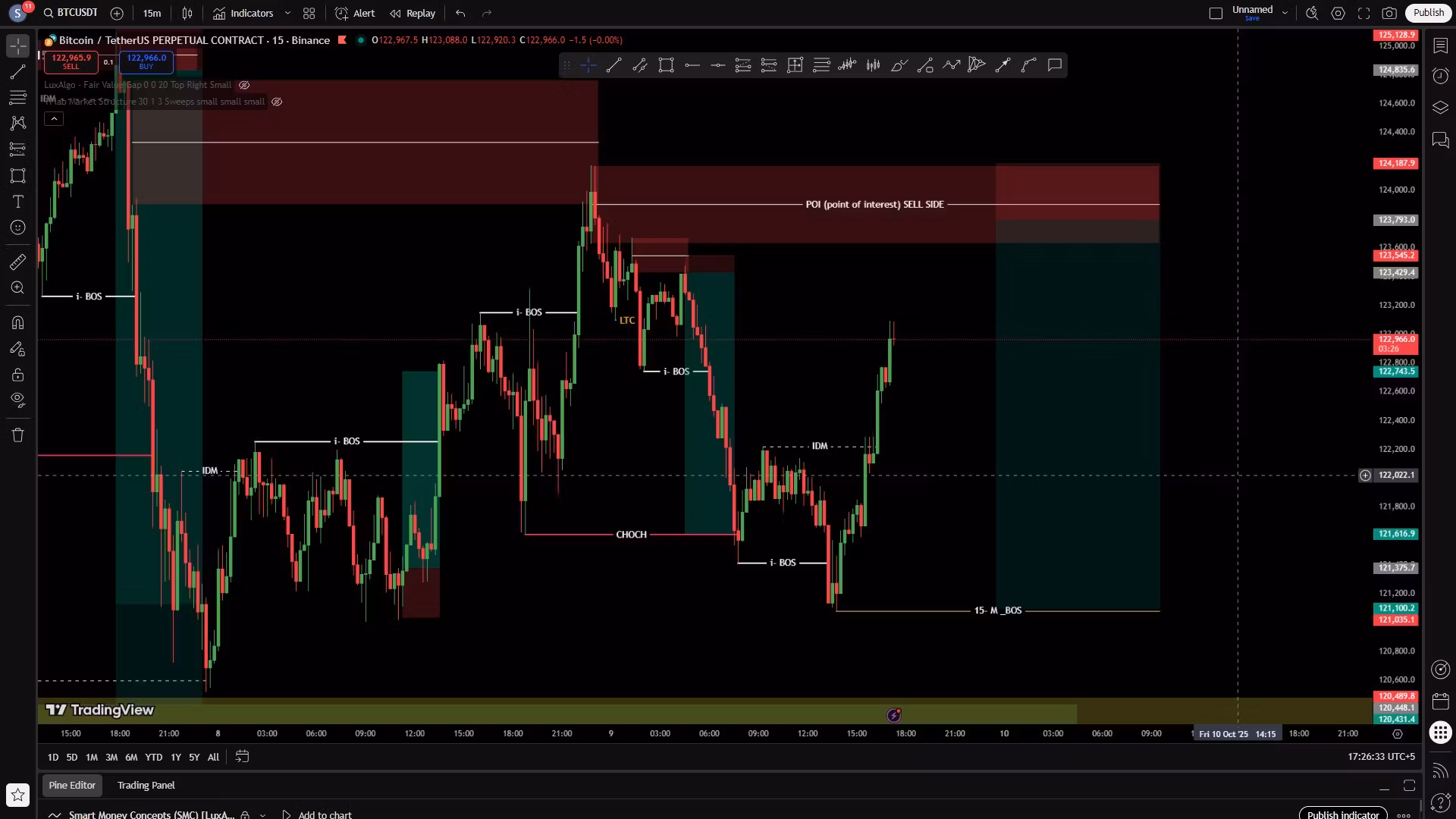This screenshot has height=819, width=1456.
Task: Collapse the indicator legend chevron
Action: 54,119
